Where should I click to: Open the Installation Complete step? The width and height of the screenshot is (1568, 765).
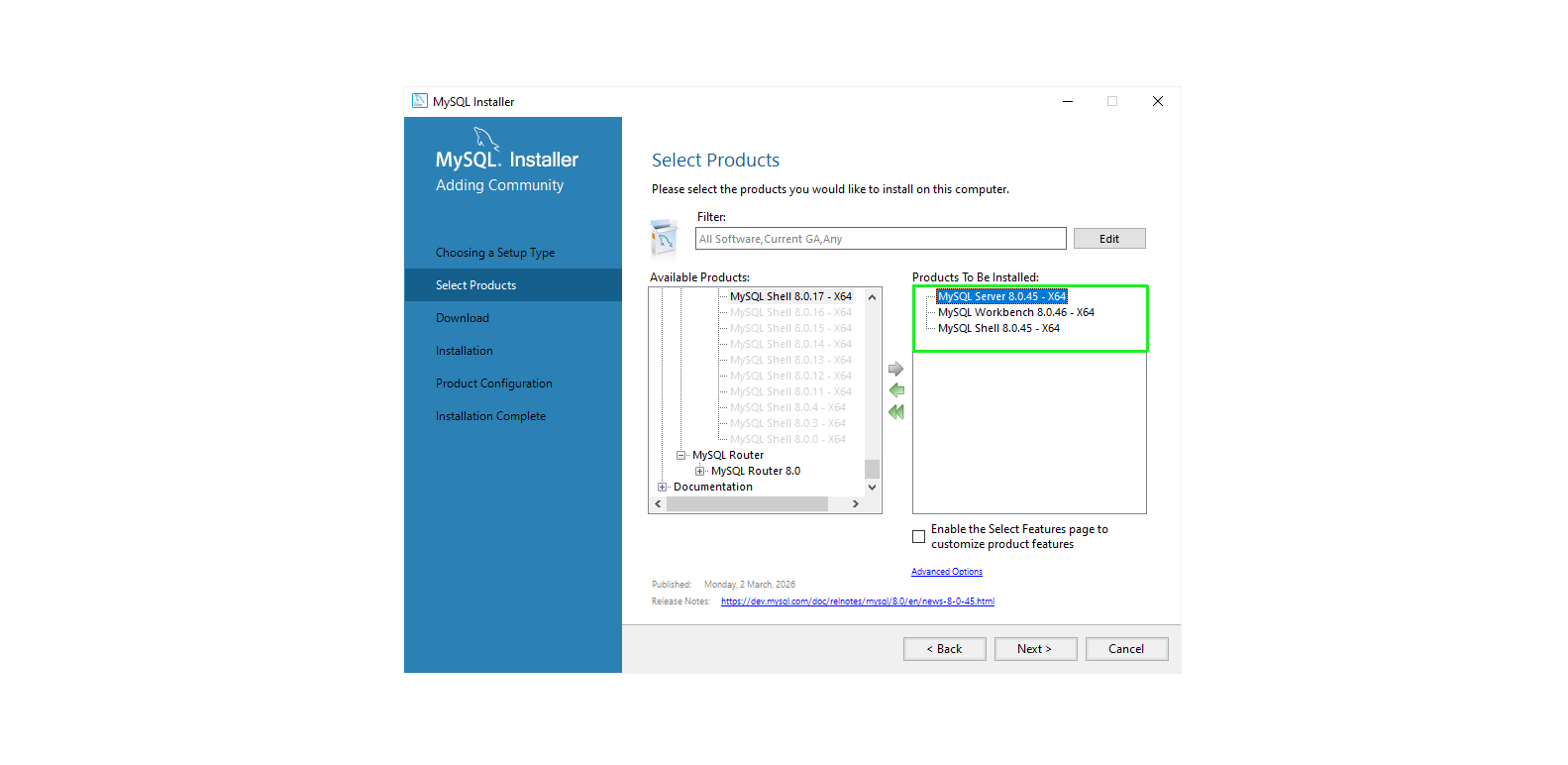pos(490,416)
